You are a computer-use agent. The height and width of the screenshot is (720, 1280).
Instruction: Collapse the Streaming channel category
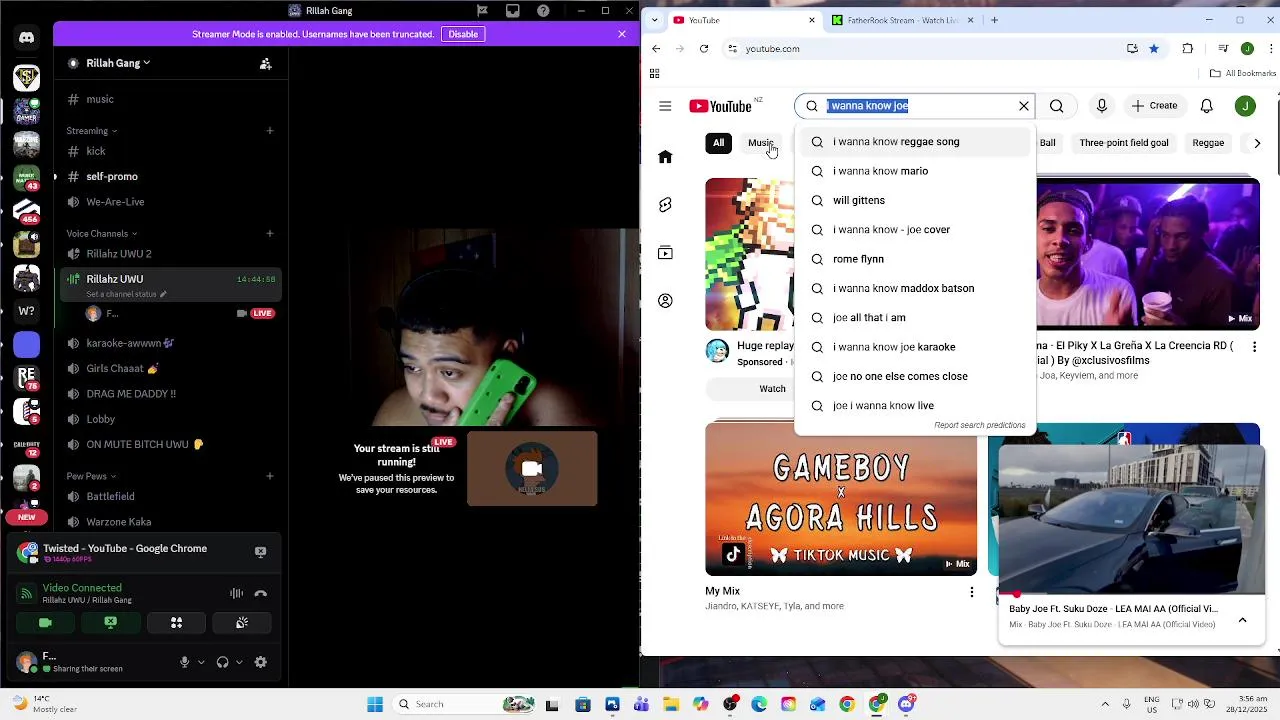(x=92, y=131)
